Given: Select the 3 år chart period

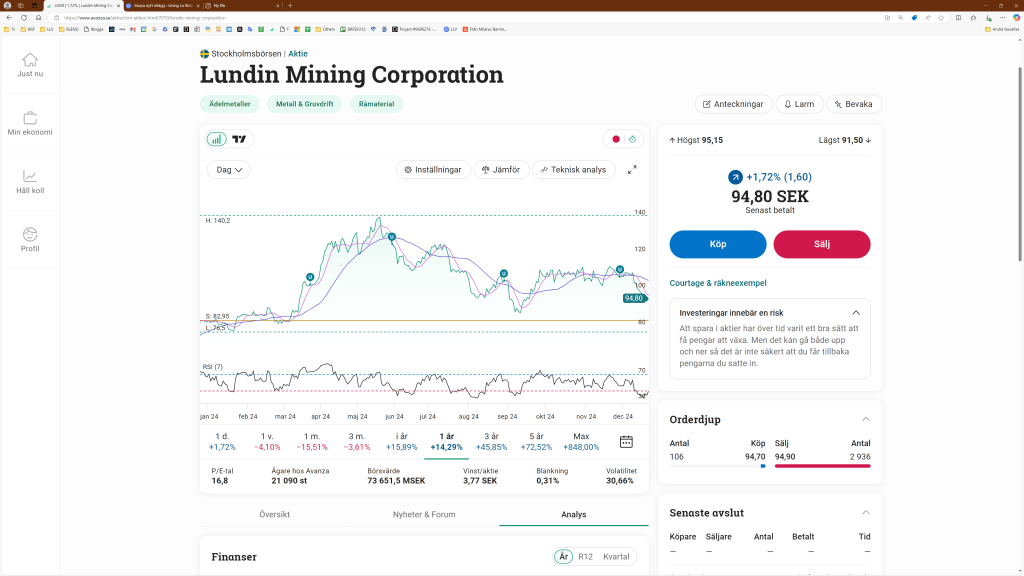Looking at the screenshot, I should [x=491, y=442].
